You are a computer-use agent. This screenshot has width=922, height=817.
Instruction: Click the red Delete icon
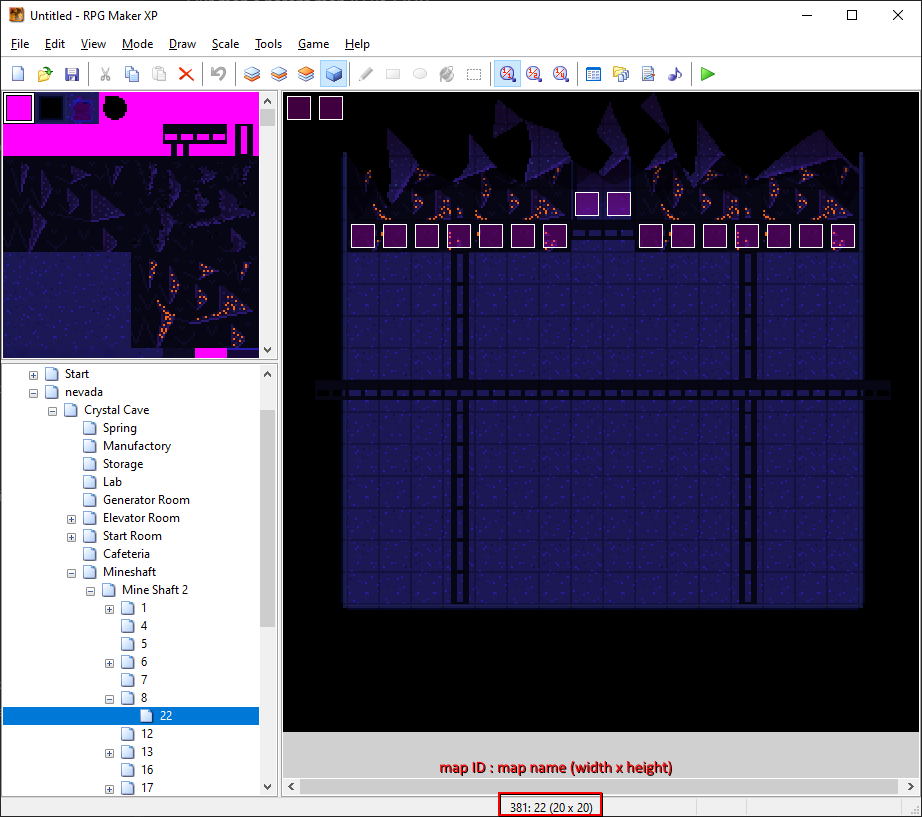pos(185,74)
